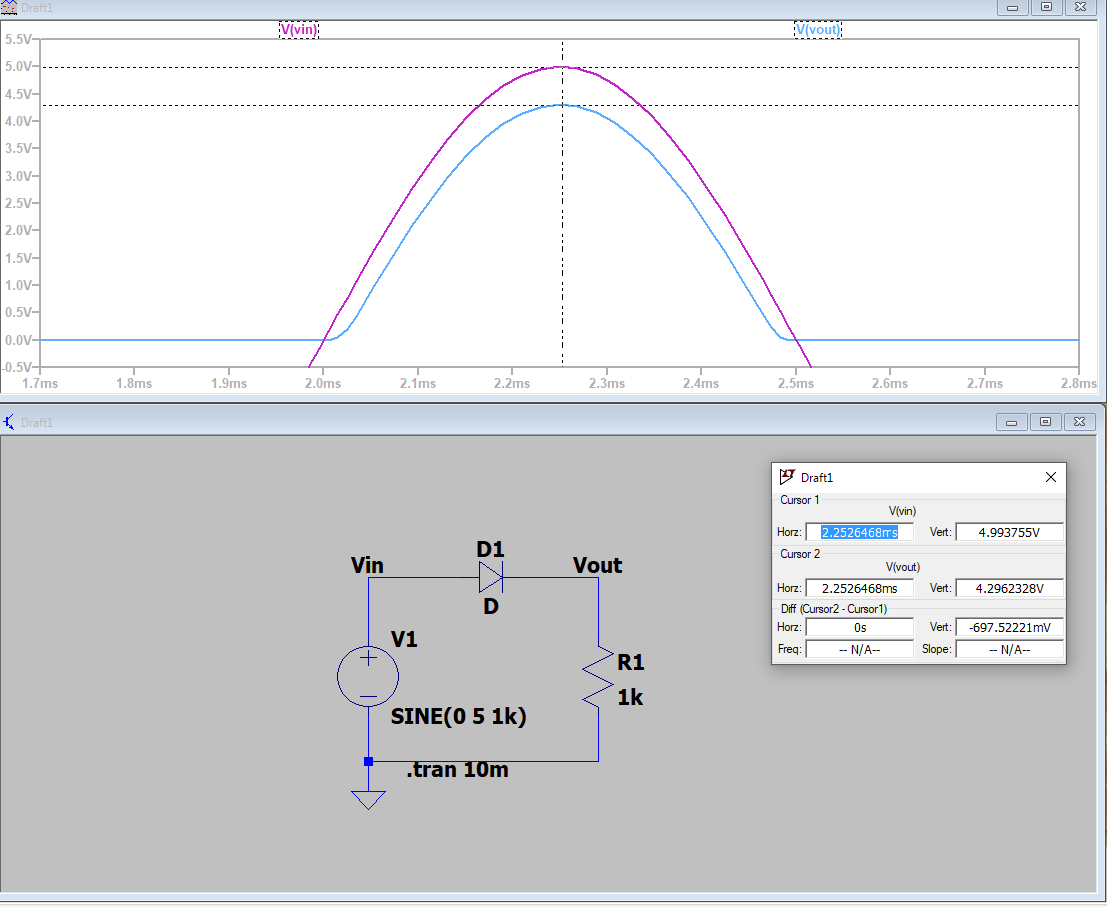1107x907 pixels.
Task: Click the Cursor 1 Horz field
Action: [x=859, y=532]
